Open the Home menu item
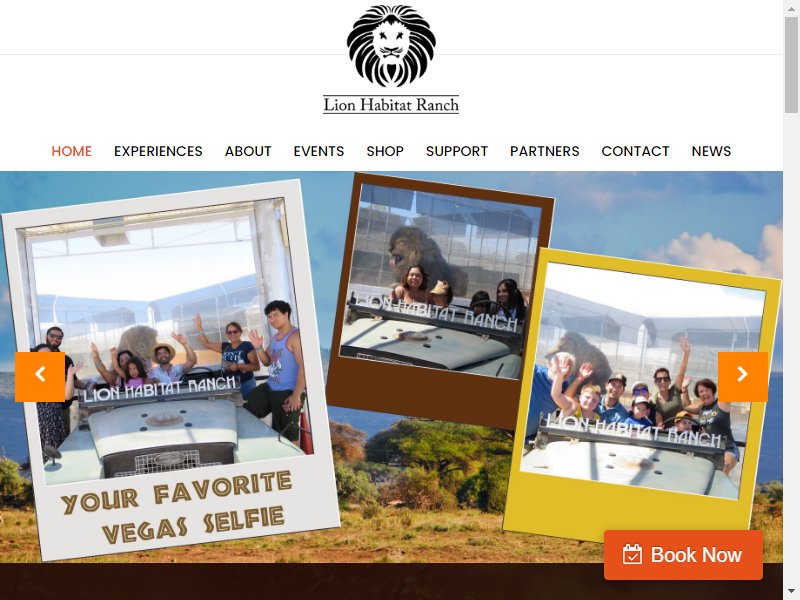This screenshot has width=800, height=600. click(x=71, y=151)
